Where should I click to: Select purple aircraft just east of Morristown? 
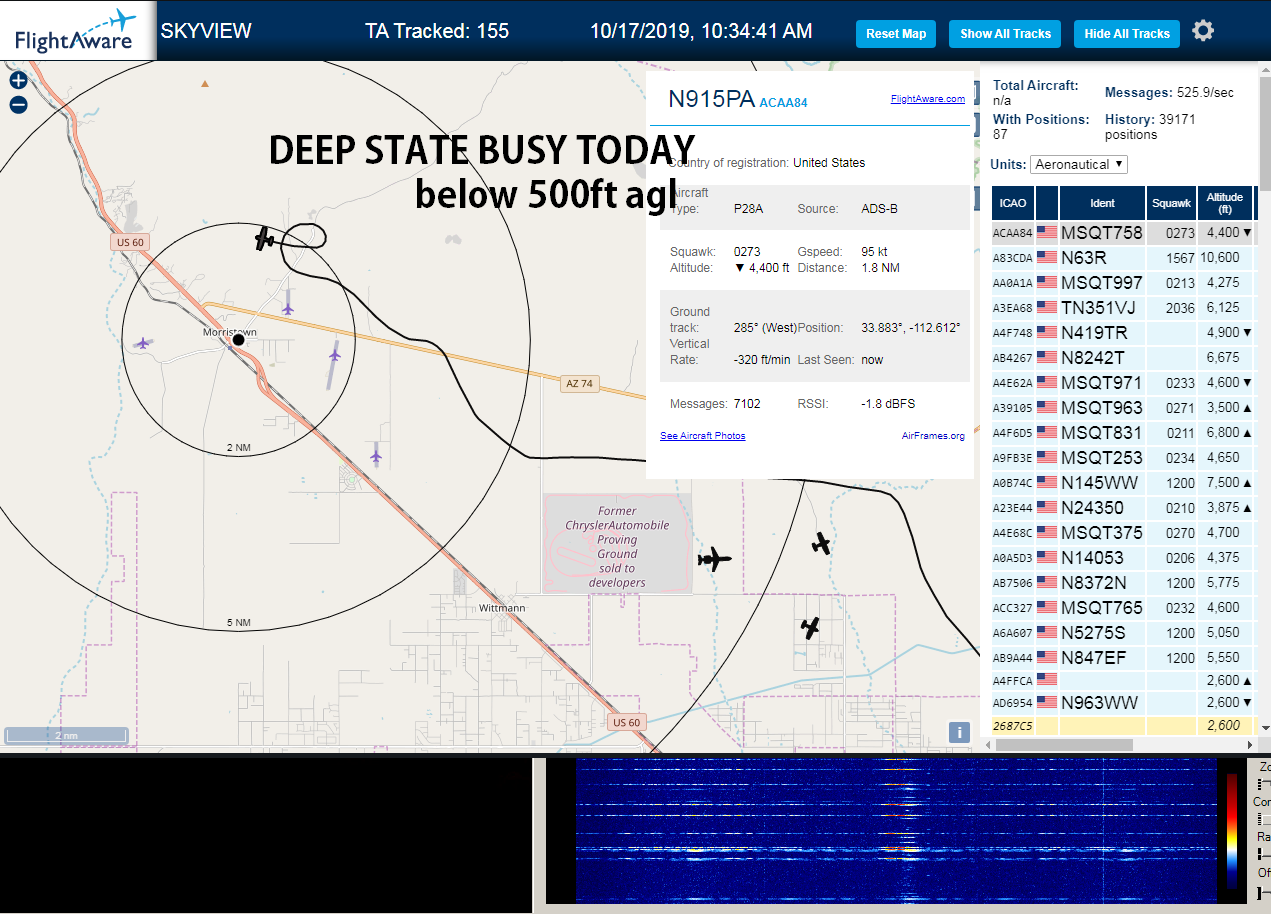[x=334, y=354]
